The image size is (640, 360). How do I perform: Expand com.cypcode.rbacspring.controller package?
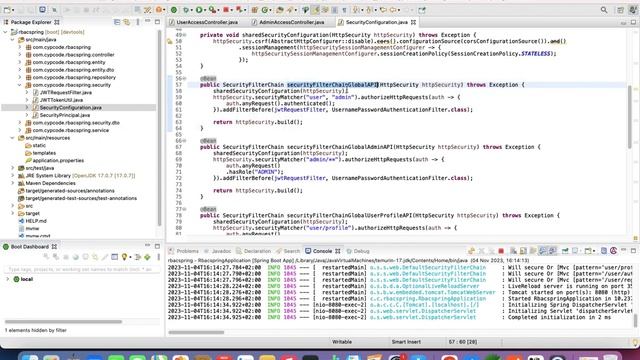click(x=20, y=55)
